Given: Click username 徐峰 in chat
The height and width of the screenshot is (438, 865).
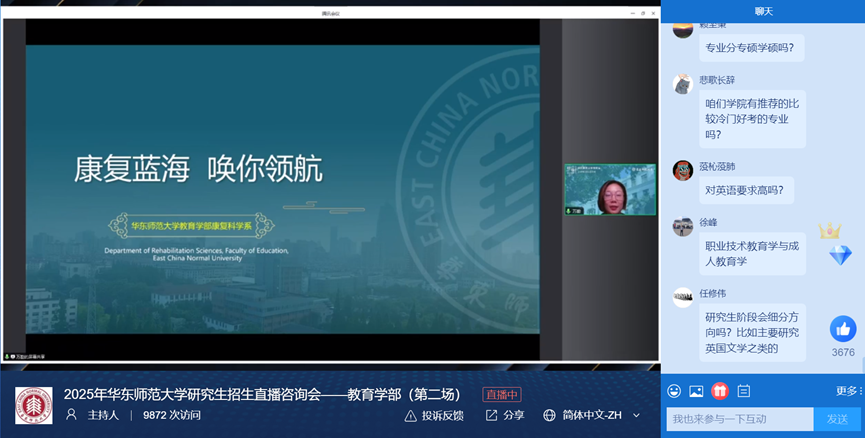Looking at the screenshot, I should [x=708, y=222].
